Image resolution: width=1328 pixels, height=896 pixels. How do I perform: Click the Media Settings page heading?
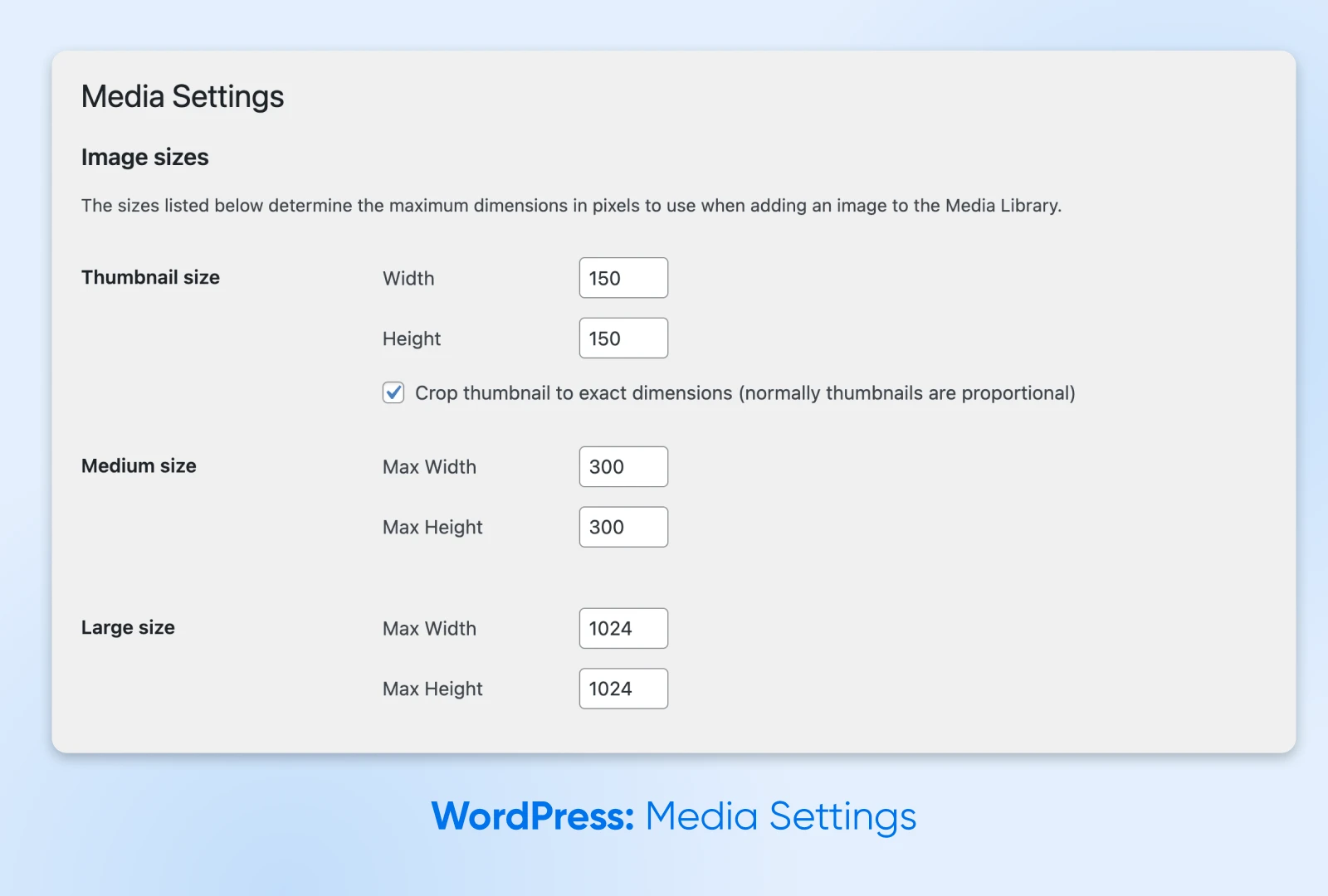(x=183, y=97)
